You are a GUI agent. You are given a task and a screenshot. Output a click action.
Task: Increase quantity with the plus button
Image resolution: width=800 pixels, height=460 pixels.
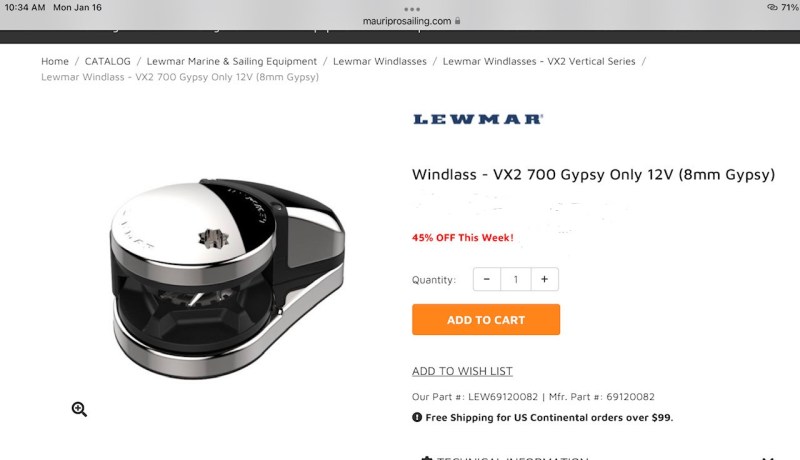544,279
